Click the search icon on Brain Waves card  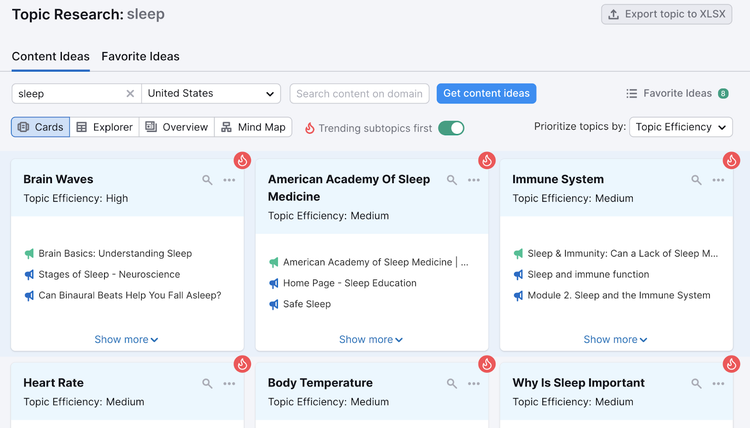pyautogui.click(x=207, y=180)
